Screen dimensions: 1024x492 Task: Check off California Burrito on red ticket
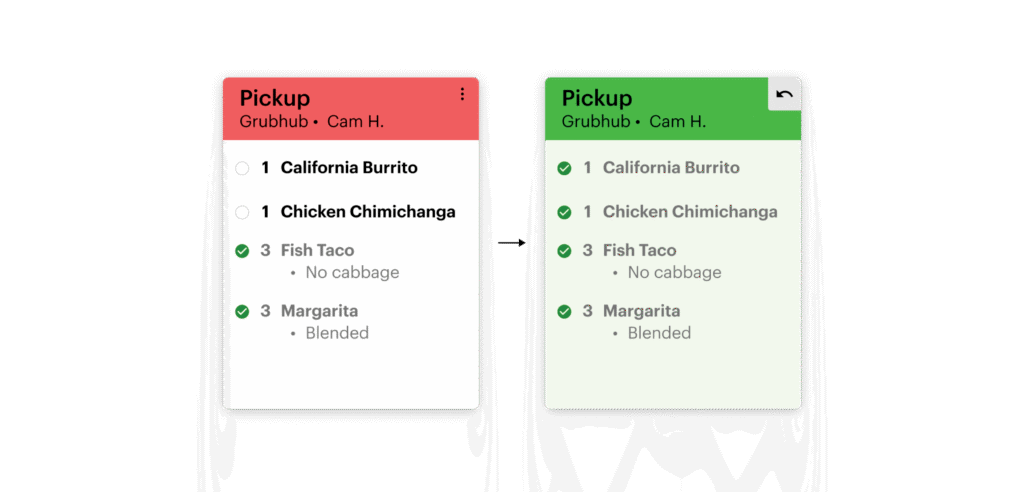[x=242, y=169]
